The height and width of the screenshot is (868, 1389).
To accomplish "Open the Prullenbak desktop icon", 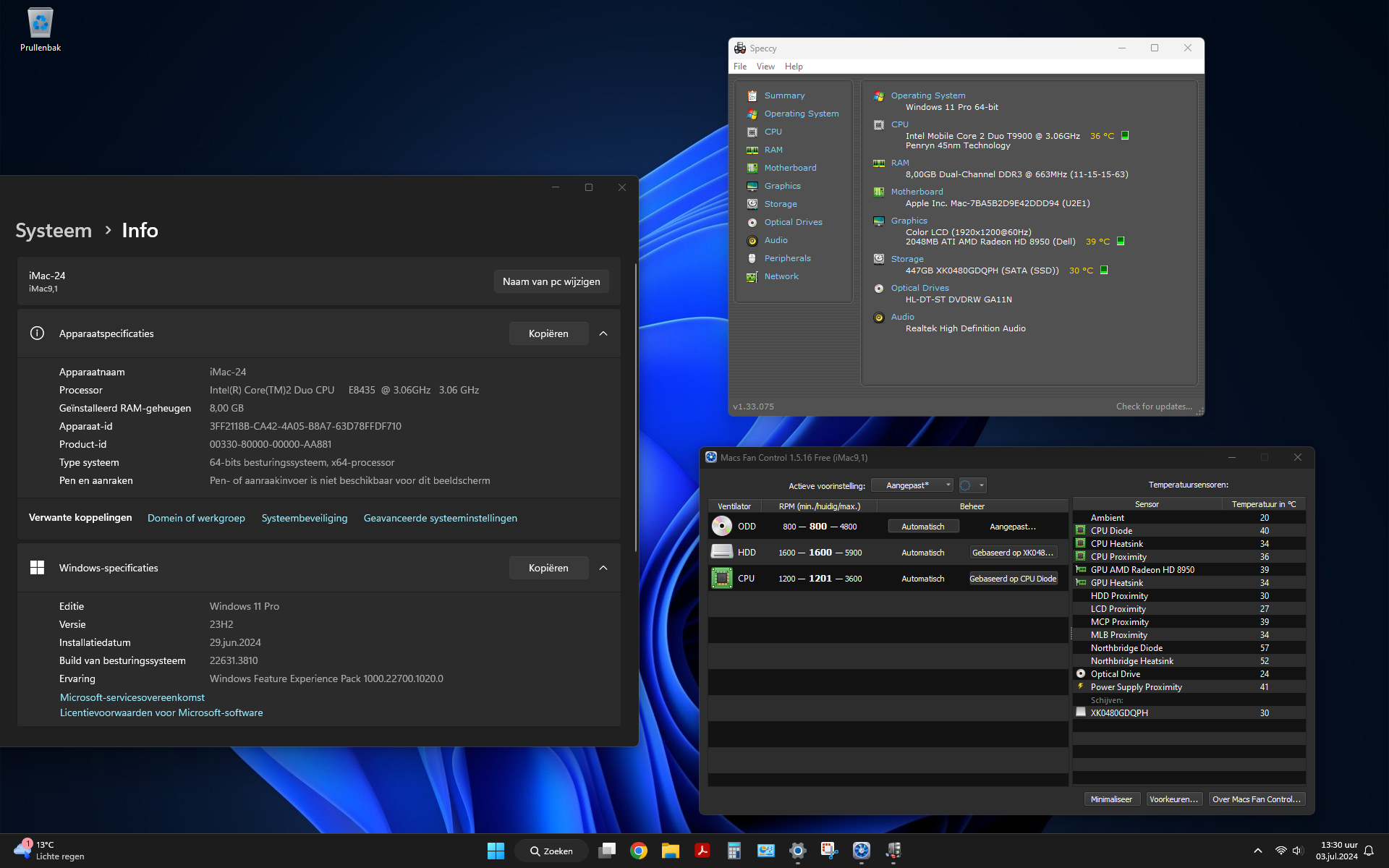I will 41,30.
